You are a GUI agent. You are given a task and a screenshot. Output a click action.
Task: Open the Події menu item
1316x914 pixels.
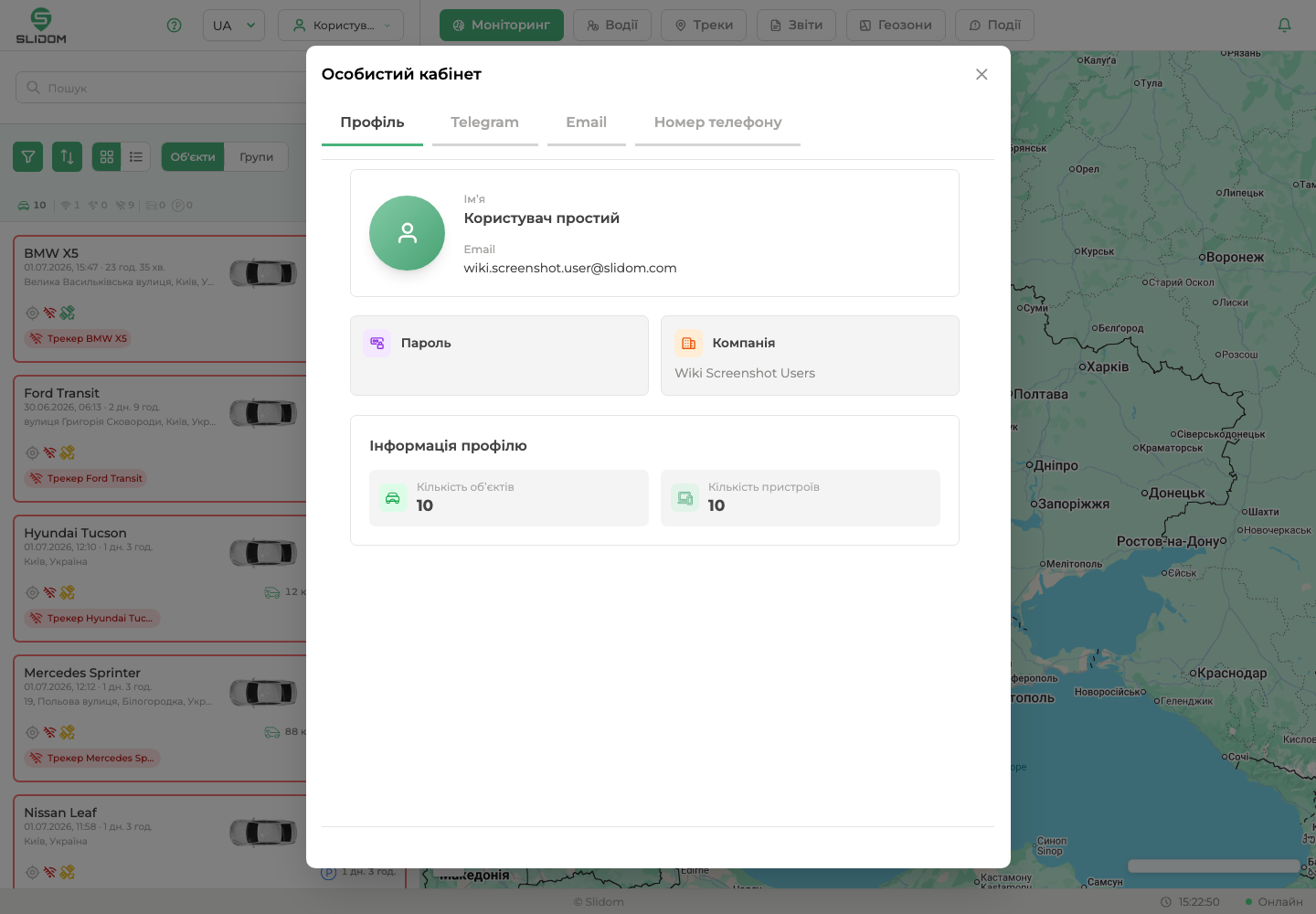point(994,26)
